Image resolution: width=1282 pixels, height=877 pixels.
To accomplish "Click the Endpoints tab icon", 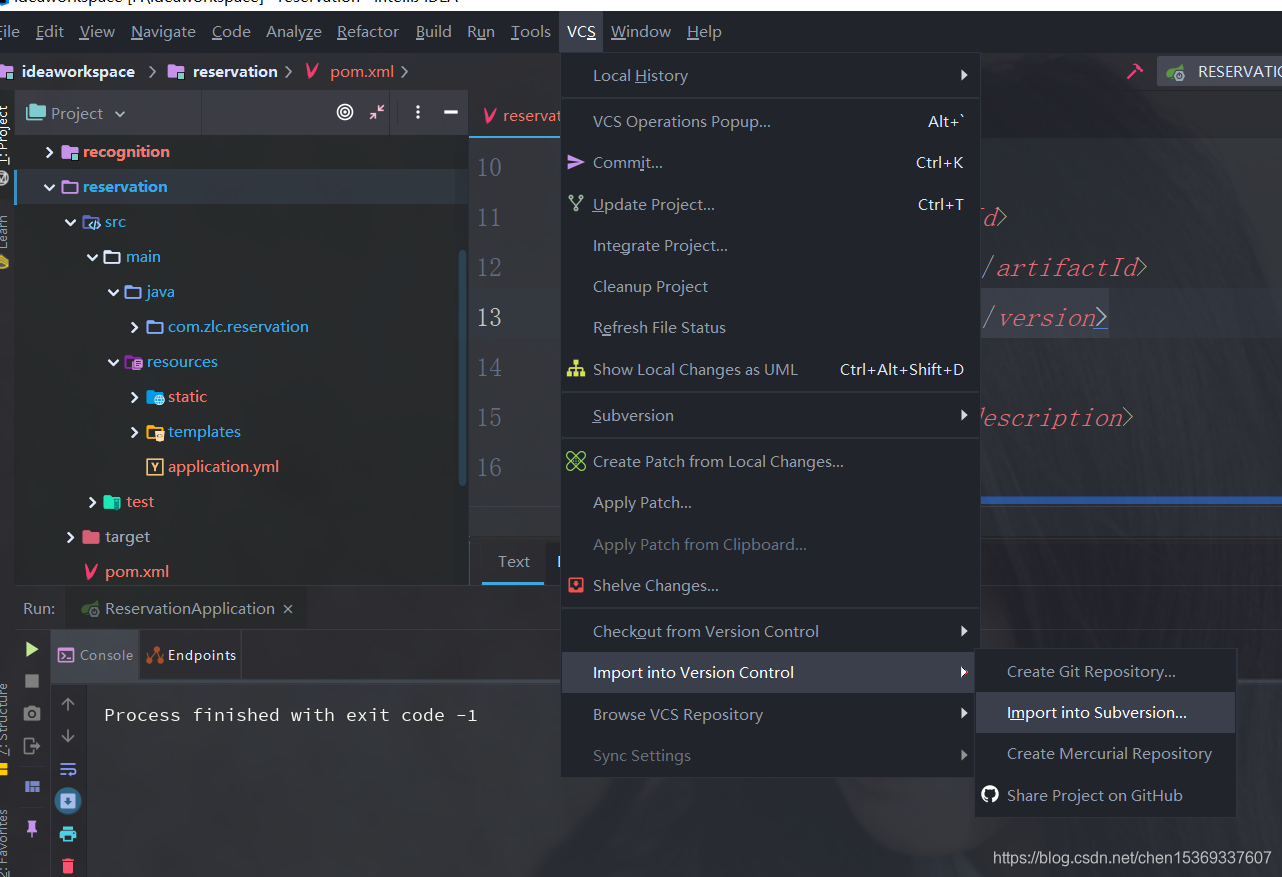I will coord(155,656).
